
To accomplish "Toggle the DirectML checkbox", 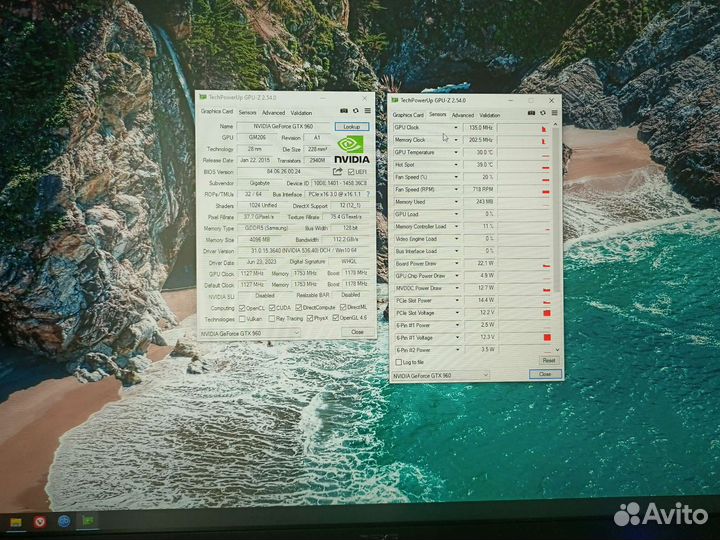I will point(343,307).
